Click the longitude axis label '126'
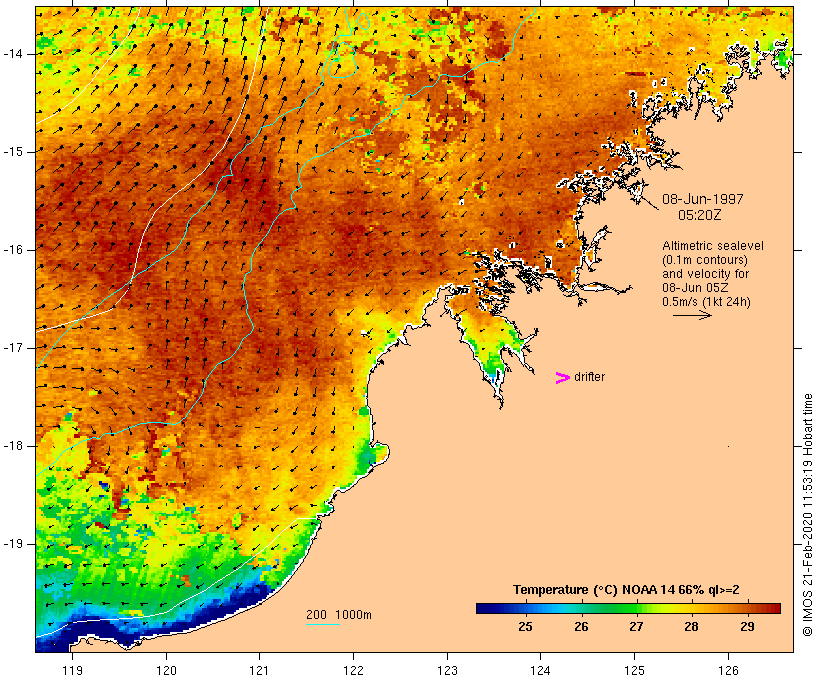The width and height of the screenshot is (820, 680). click(728, 670)
